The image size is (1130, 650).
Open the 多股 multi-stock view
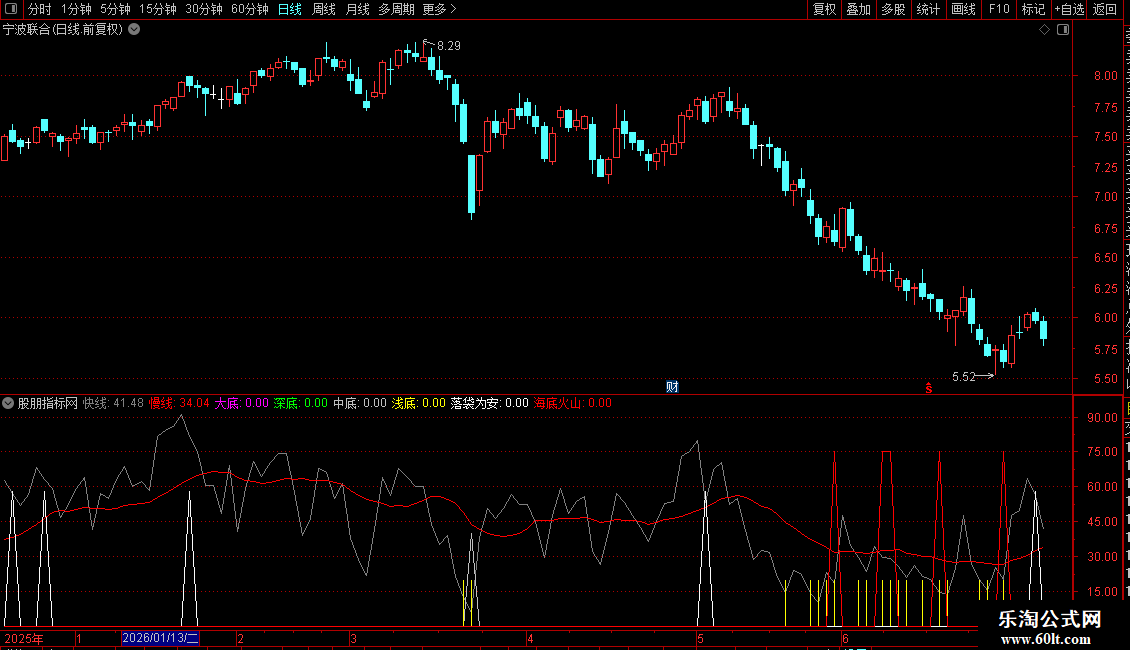[893, 9]
